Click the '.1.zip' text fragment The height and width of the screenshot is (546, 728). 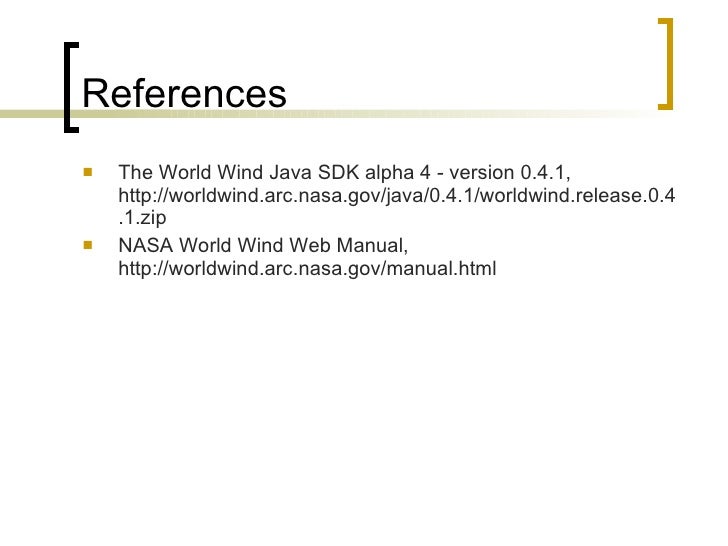(x=142, y=218)
